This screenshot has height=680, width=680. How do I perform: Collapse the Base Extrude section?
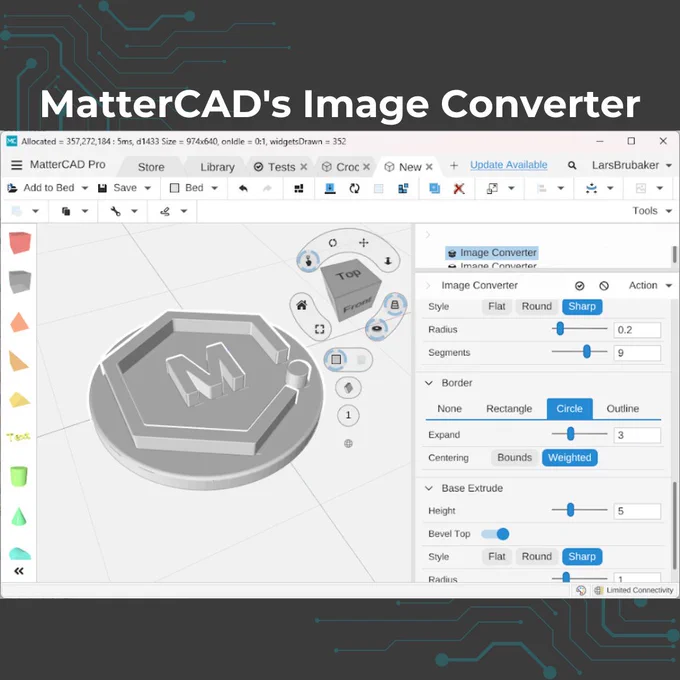click(x=429, y=488)
